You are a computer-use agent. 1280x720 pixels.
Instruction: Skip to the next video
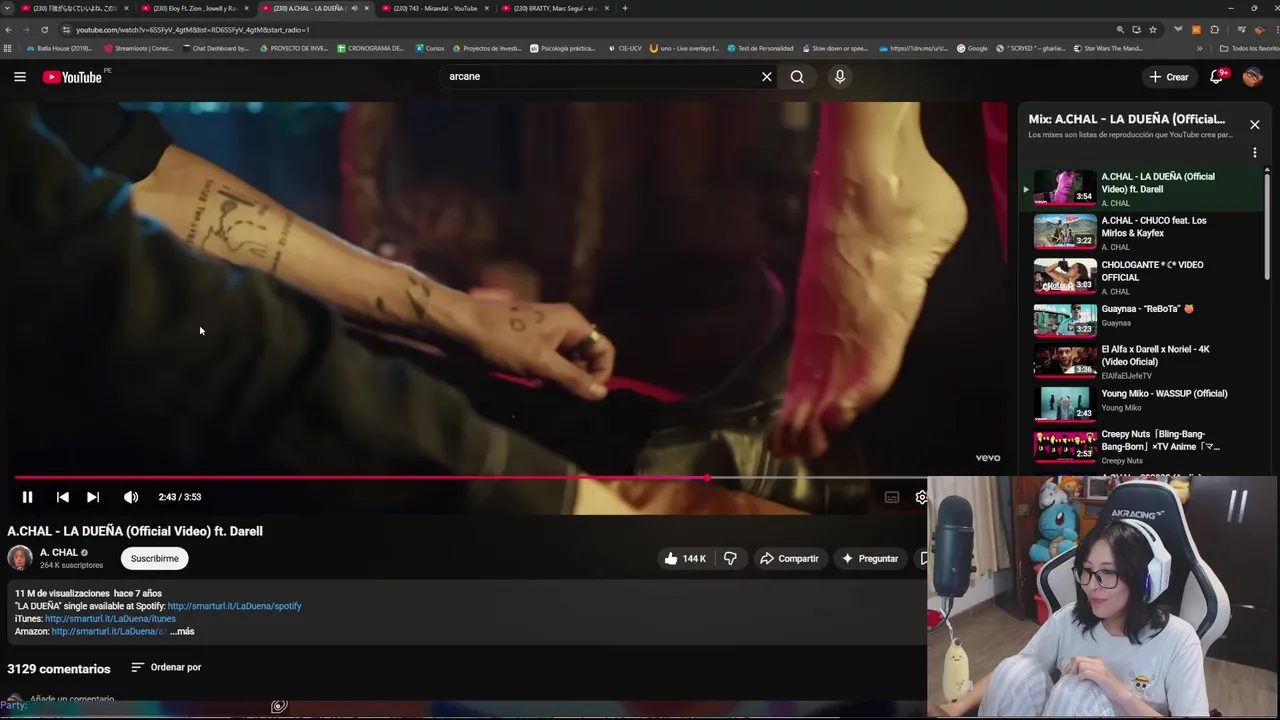coord(93,497)
